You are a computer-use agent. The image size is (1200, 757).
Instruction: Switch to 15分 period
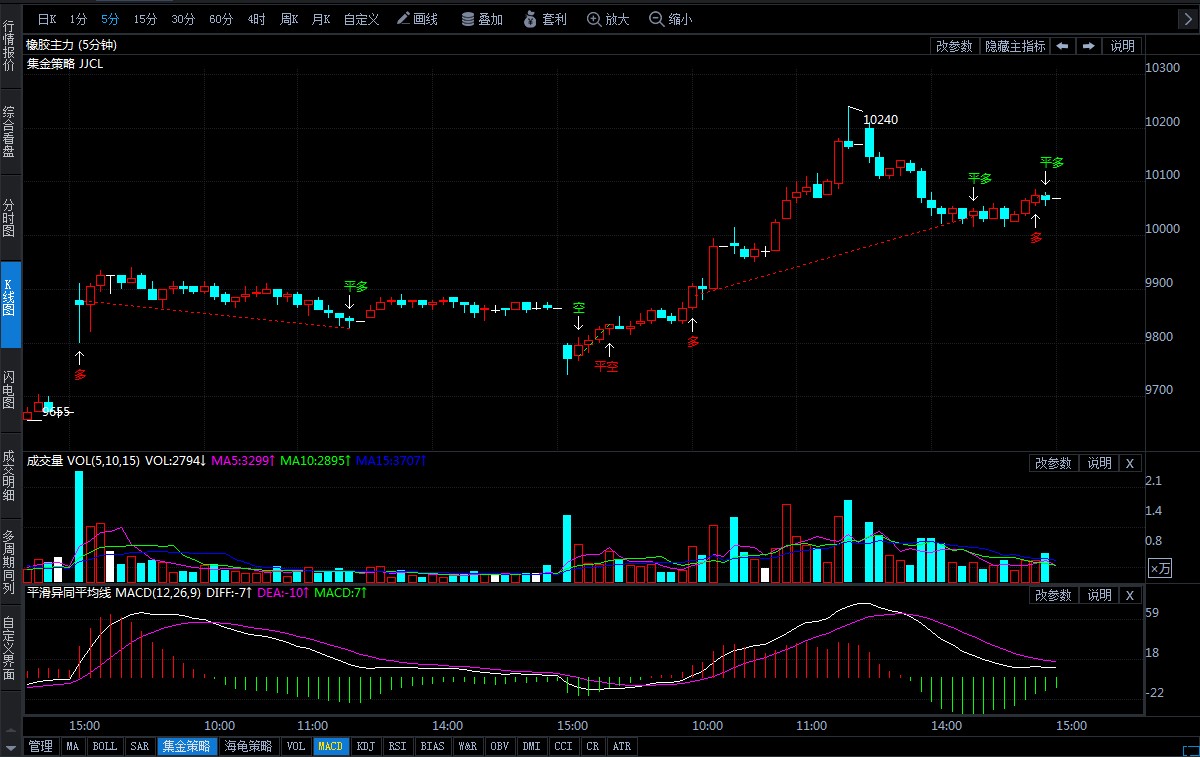point(145,19)
